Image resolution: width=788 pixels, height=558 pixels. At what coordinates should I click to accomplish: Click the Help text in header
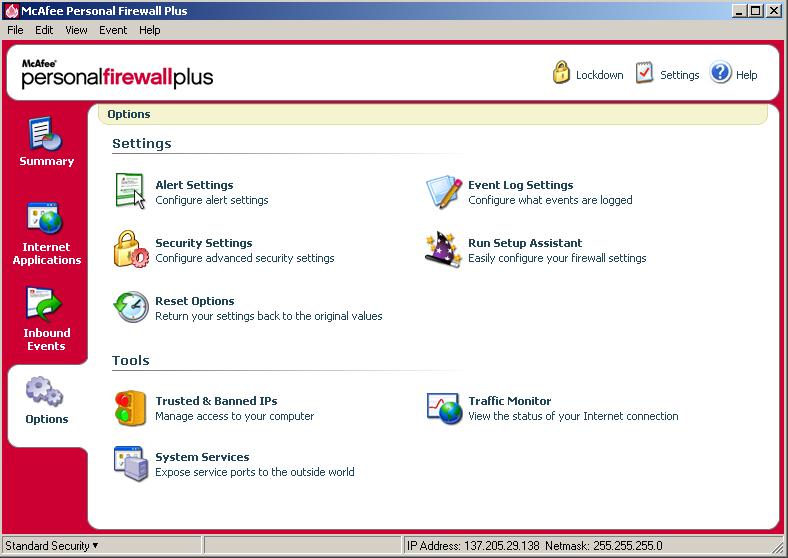[746, 75]
